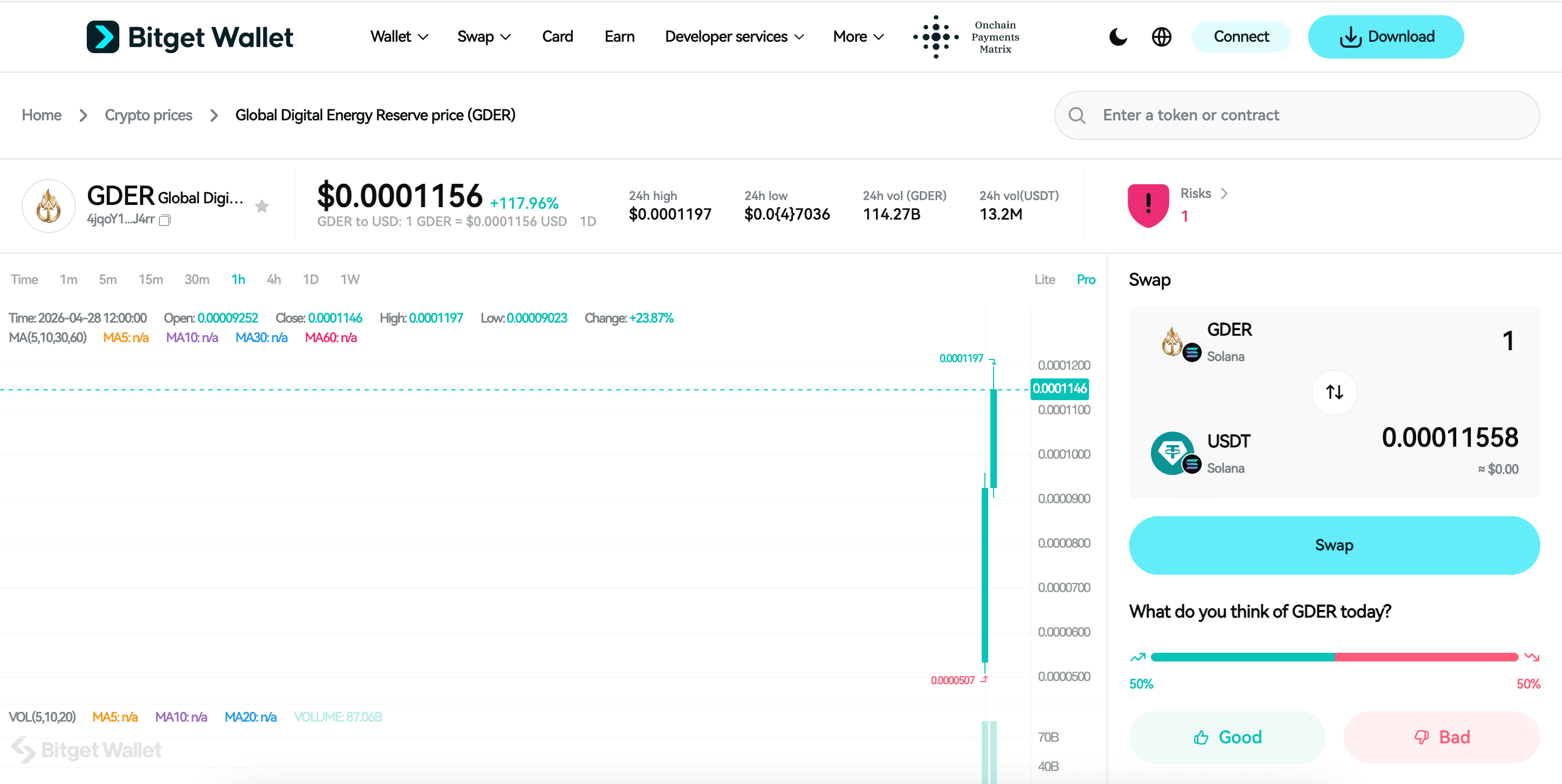Viewport: 1562px width, 784px height.
Task: Expand the More menu
Action: [x=858, y=37]
